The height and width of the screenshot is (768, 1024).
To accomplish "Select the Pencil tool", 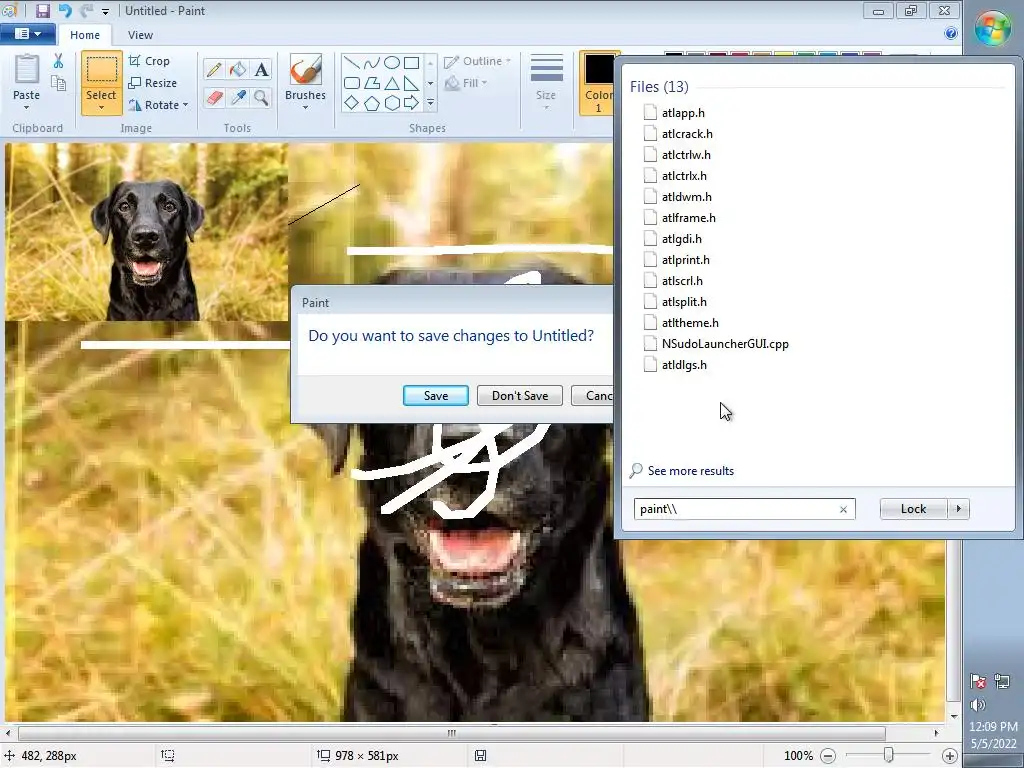I will [214, 69].
